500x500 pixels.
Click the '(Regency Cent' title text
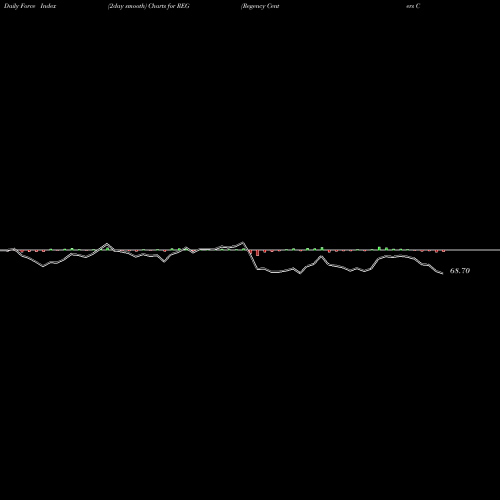pyautogui.click(x=260, y=6)
